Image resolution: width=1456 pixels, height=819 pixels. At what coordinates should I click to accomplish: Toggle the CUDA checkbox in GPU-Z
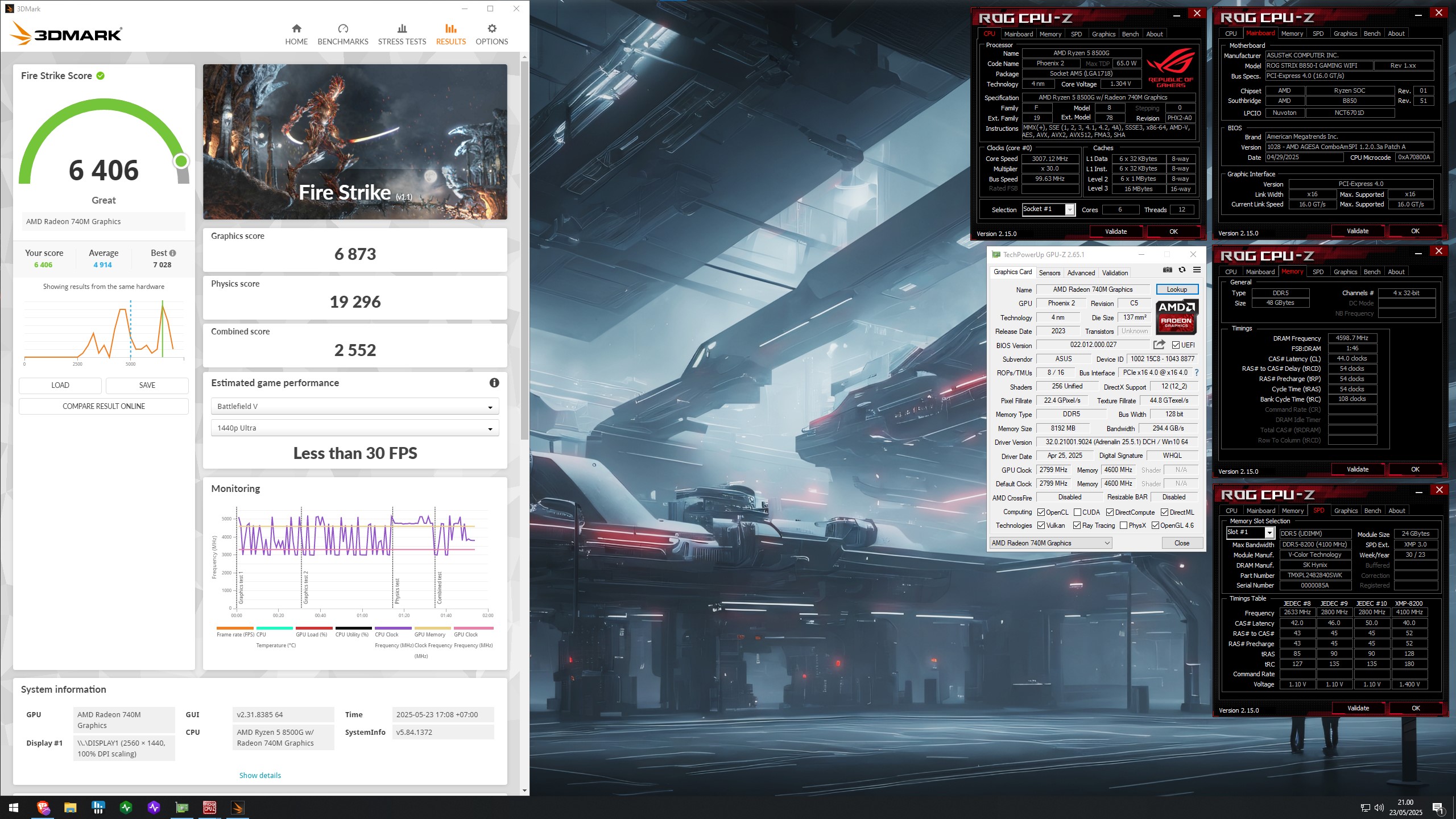pos(1077,512)
